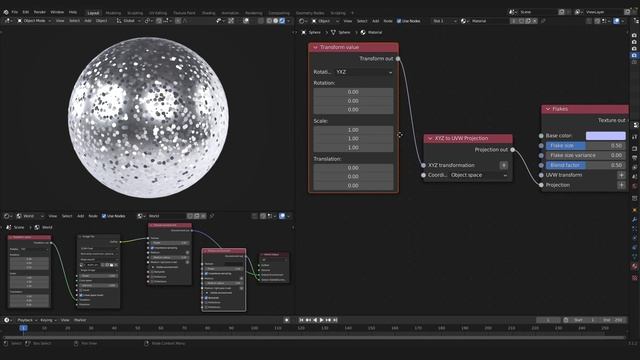The image size is (640, 360).
Task: Click the Blender logo icon in the menu bar
Action: [x=6, y=12]
